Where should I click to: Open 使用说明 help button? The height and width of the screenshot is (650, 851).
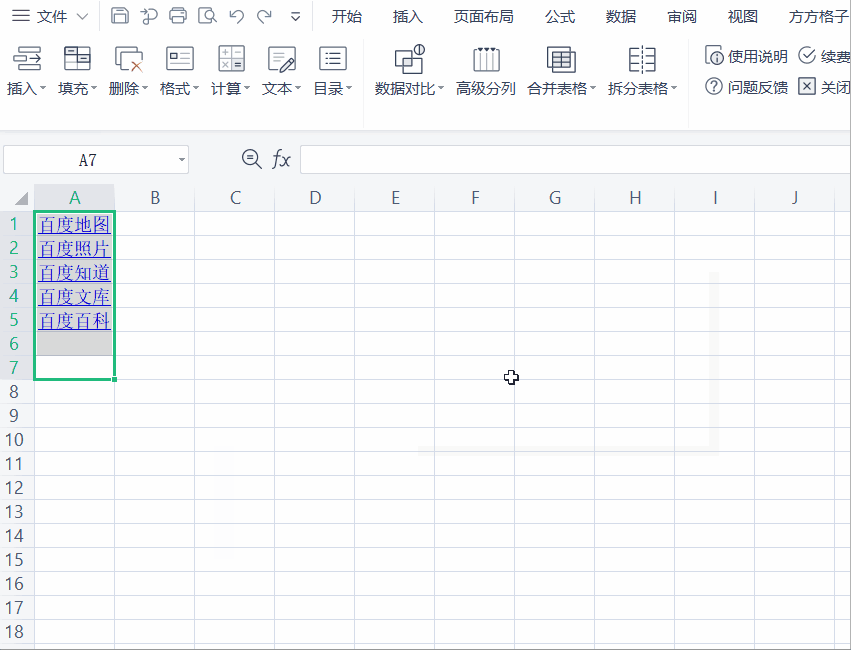(x=746, y=56)
